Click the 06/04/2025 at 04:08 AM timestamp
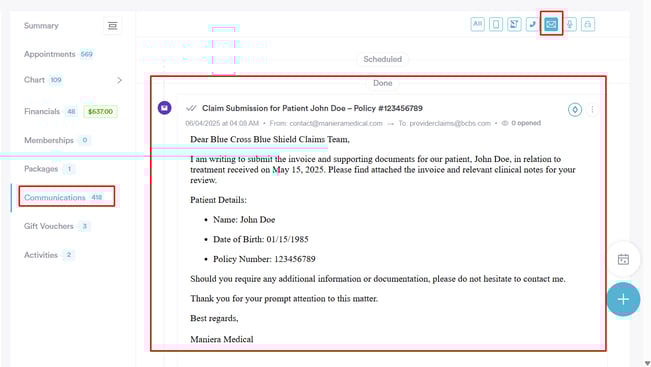The width and height of the screenshot is (651, 367). [x=222, y=123]
